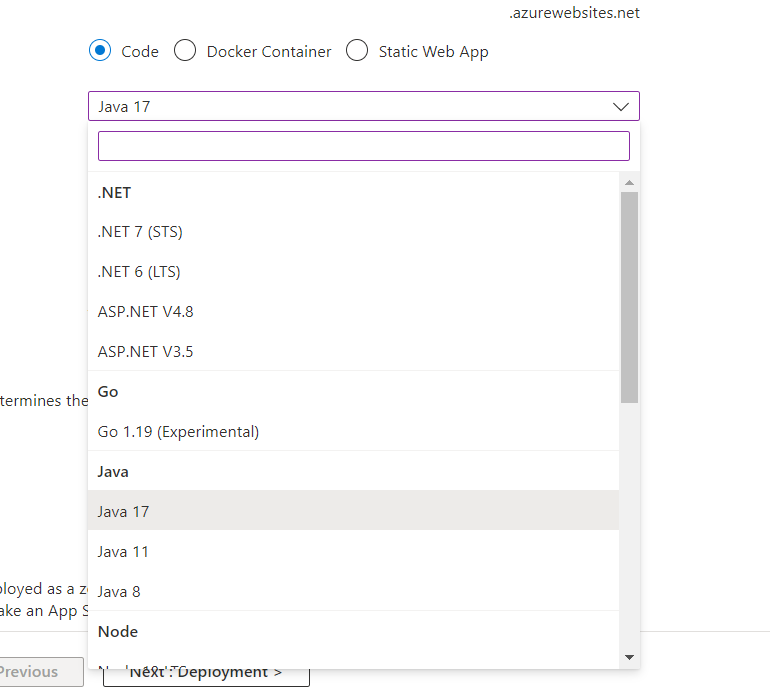The height and width of the screenshot is (695, 770).
Task: Pick ASP.NET V4.8 option
Action: [353, 312]
